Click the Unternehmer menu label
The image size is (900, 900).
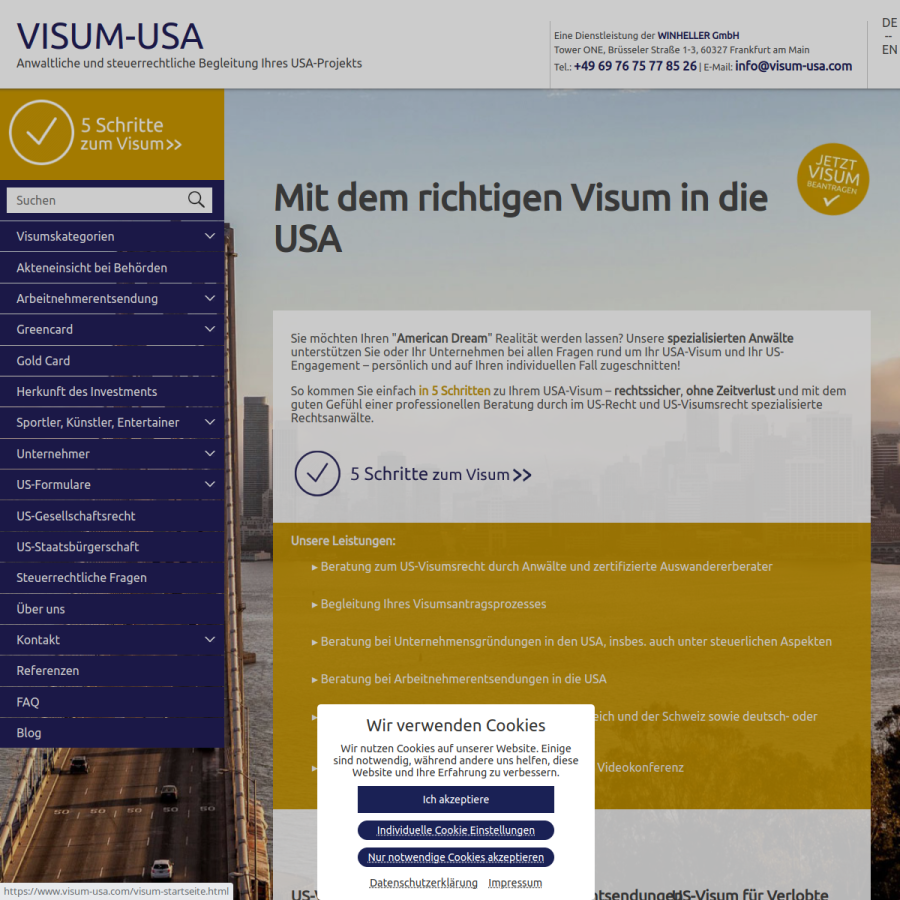click(53, 454)
